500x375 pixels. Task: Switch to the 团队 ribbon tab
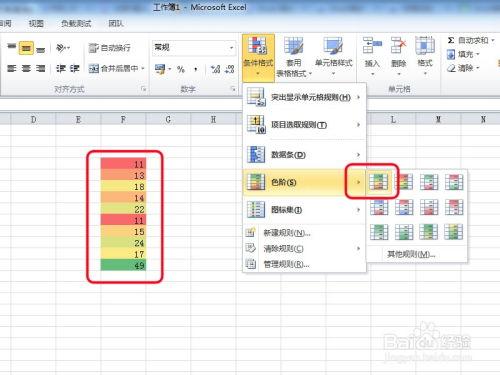(x=116, y=23)
